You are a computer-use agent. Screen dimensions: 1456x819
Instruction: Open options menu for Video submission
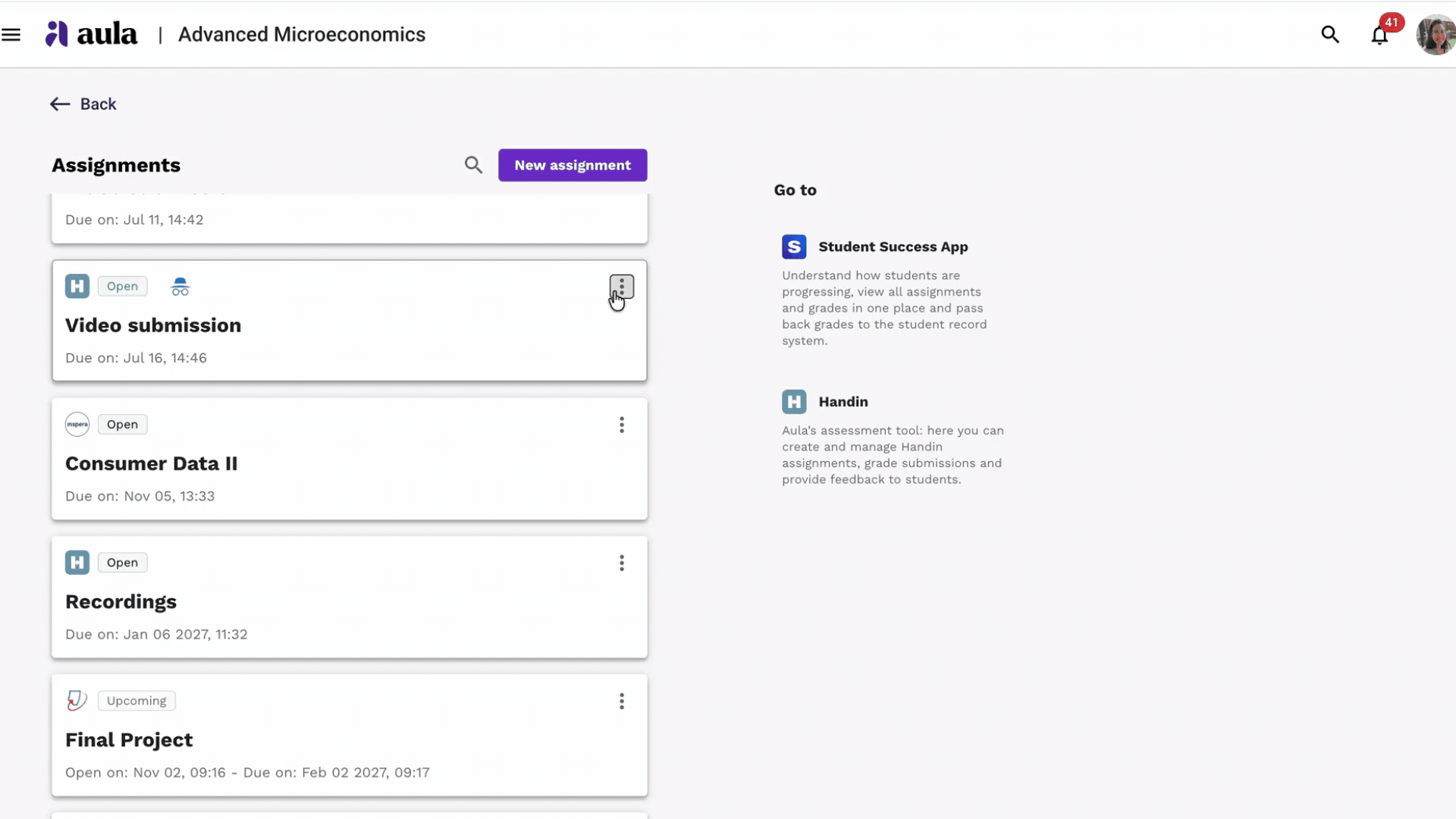tap(622, 287)
